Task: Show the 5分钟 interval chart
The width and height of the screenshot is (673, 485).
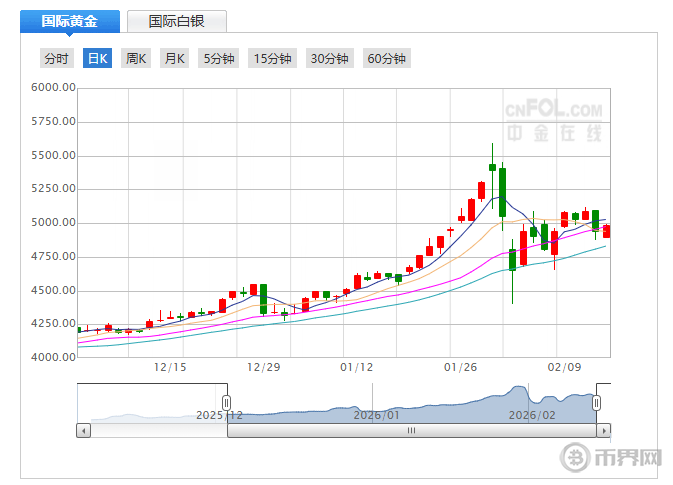Action: 219,59
